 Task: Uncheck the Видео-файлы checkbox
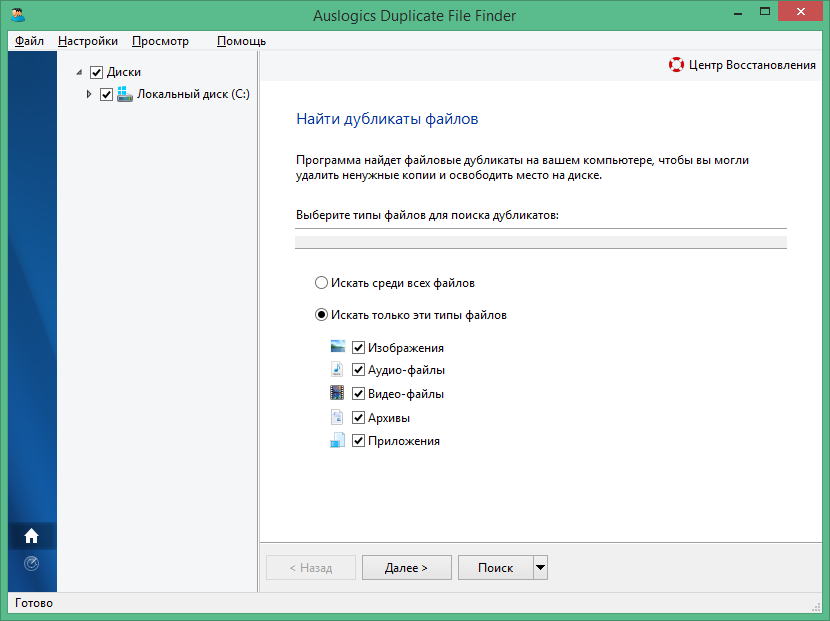click(358, 393)
